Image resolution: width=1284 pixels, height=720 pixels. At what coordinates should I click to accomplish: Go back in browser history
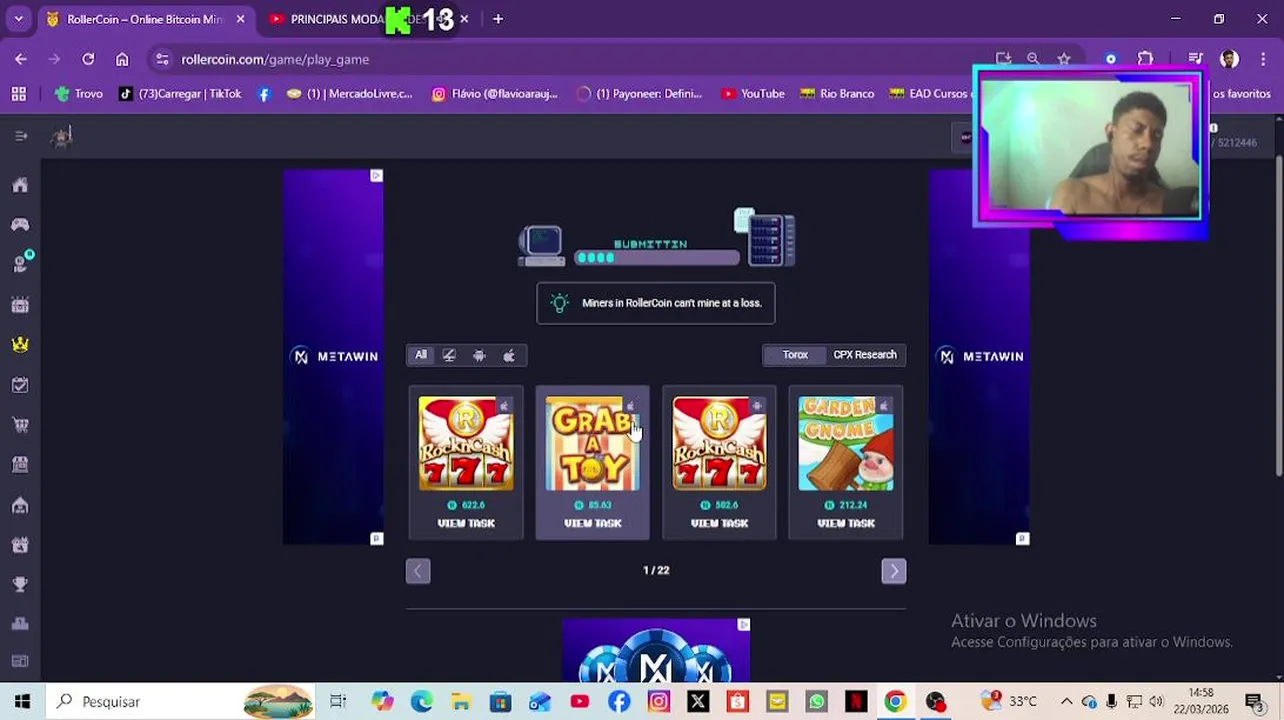pyautogui.click(x=21, y=59)
